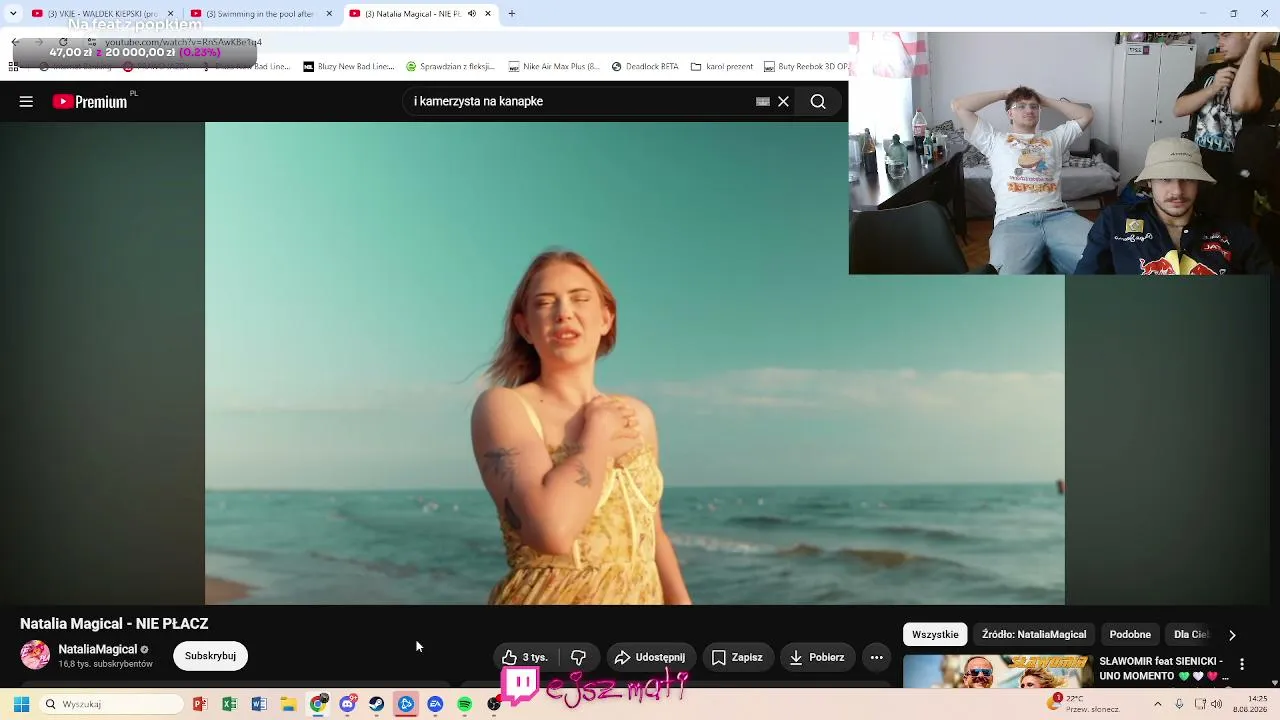This screenshot has height=720, width=1280.
Task: Play or pause the Natalia Magical video
Action: [x=634, y=363]
